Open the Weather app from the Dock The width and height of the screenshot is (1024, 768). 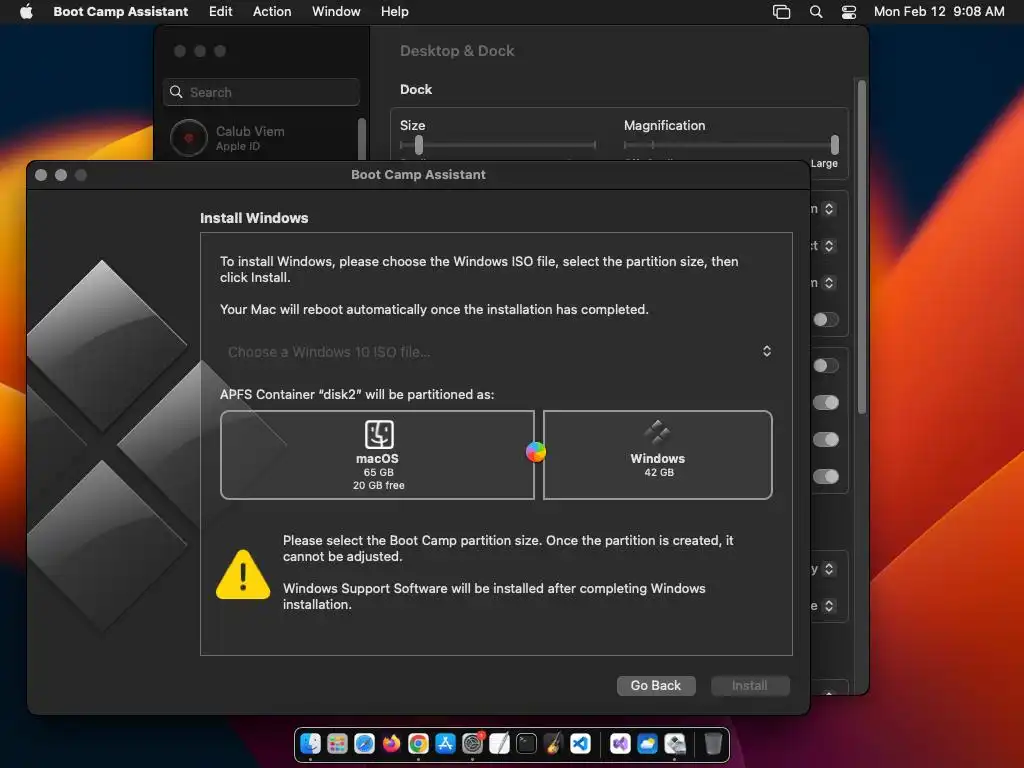(x=647, y=743)
